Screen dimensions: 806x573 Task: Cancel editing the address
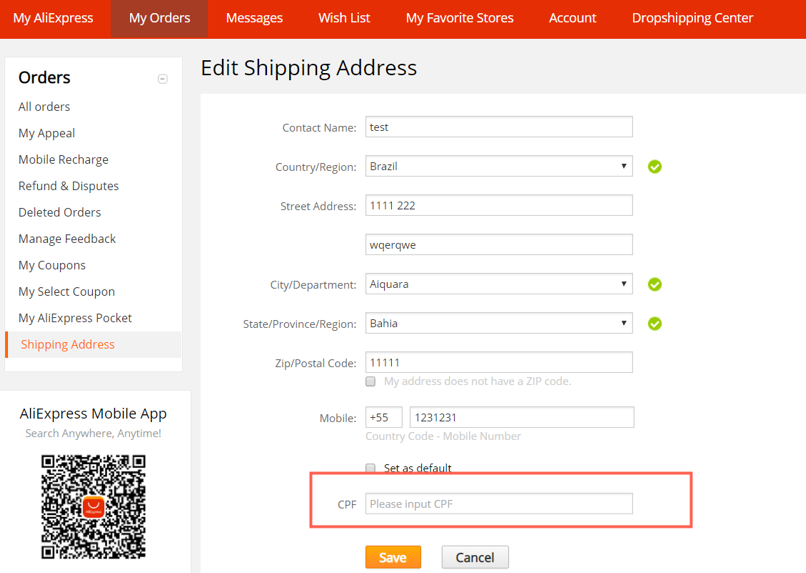coord(475,558)
